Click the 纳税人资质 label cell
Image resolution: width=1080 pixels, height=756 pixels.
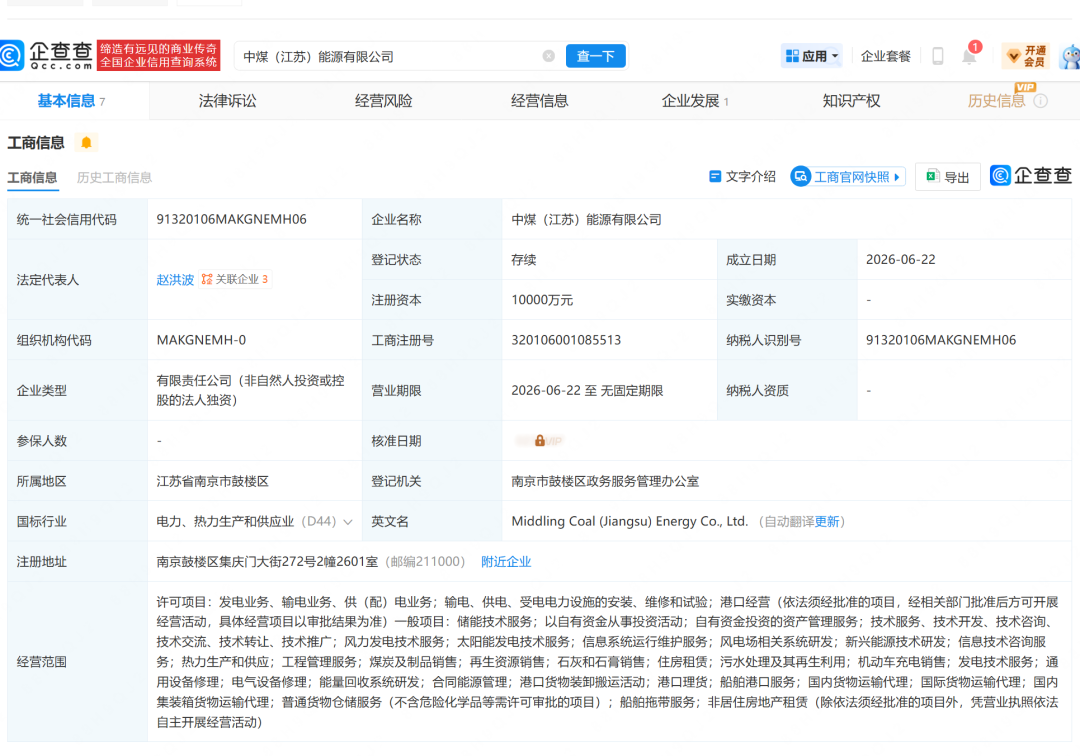click(x=787, y=390)
